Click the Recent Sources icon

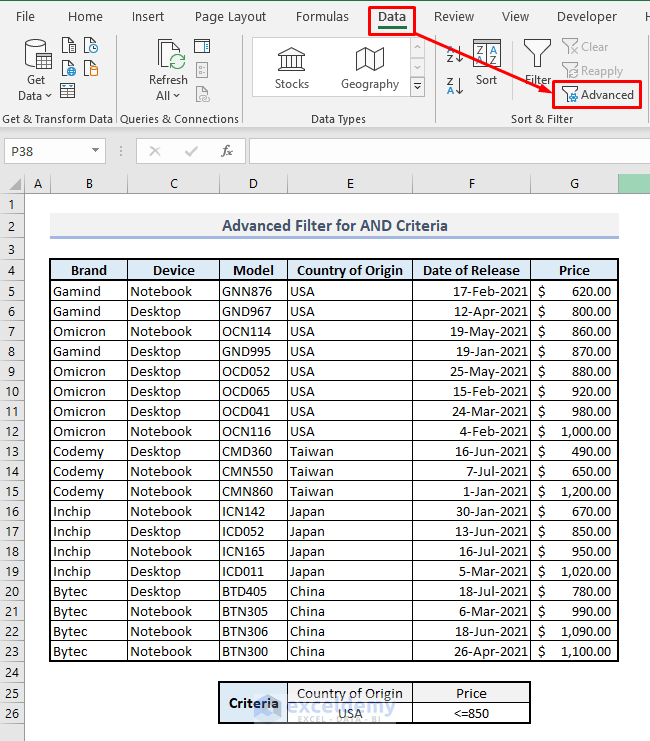pyautogui.click(x=91, y=46)
